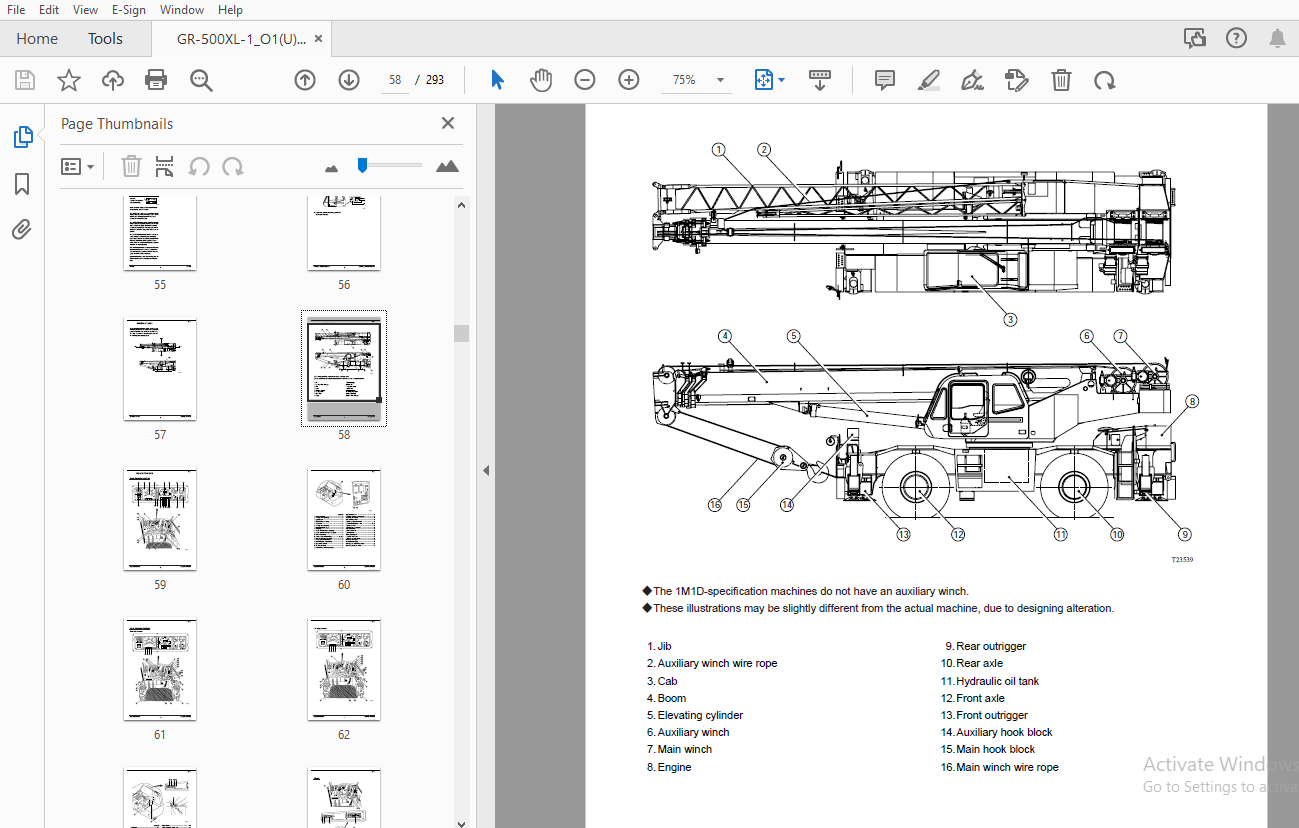Viewport: 1299px width, 828px height.
Task: Add a comment with the speech bubble icon
Action: coord(885,80)
